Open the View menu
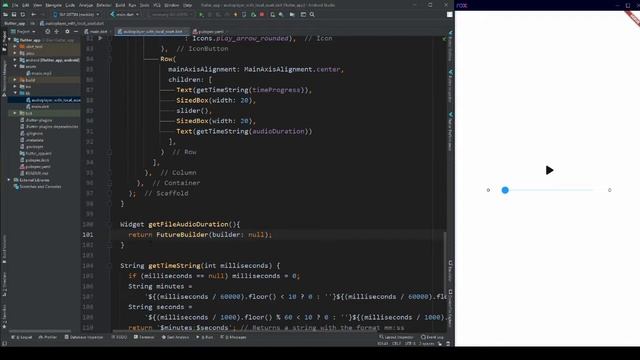 tap(38, 5)
